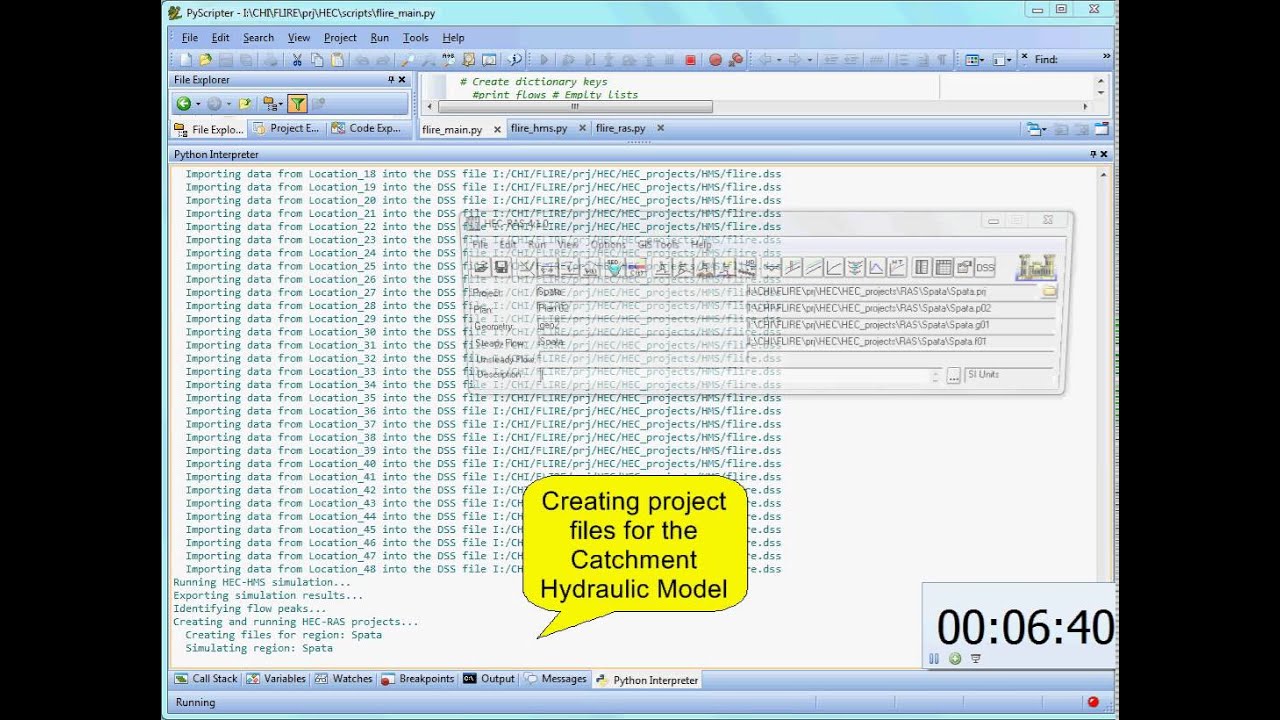Close the File Explorer panel
The image size is (1280, 720).
pyautogui.click(x=402, y=80)
